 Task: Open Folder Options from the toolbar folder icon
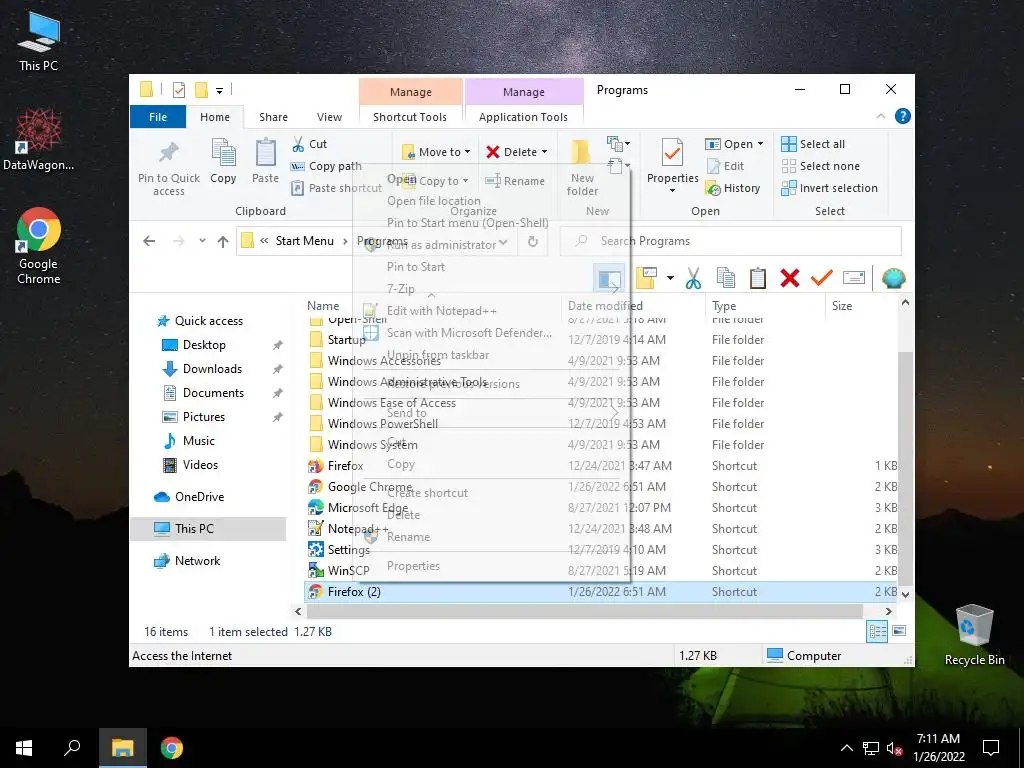tap(647, 278)
